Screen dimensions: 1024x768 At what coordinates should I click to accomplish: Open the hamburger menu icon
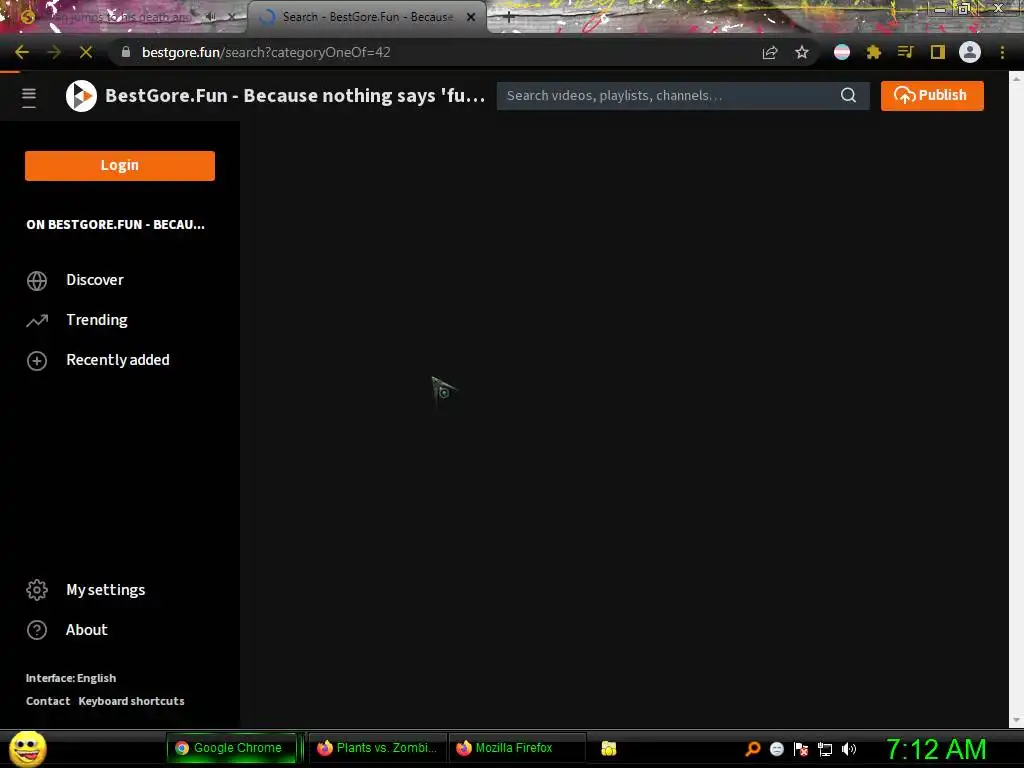pos(29,97)
